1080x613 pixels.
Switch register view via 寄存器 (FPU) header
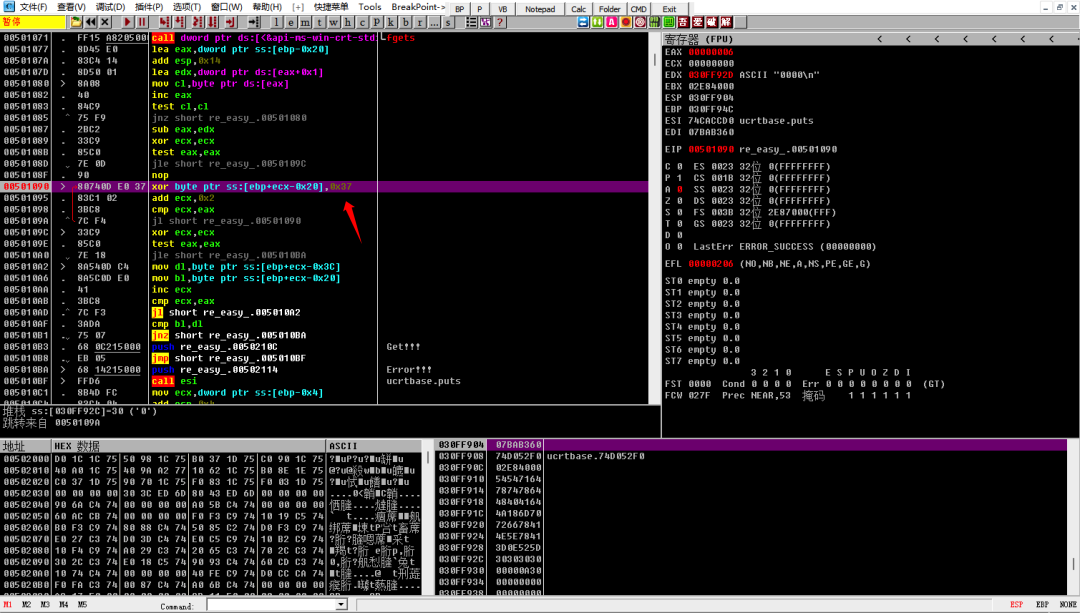point(699,39)
